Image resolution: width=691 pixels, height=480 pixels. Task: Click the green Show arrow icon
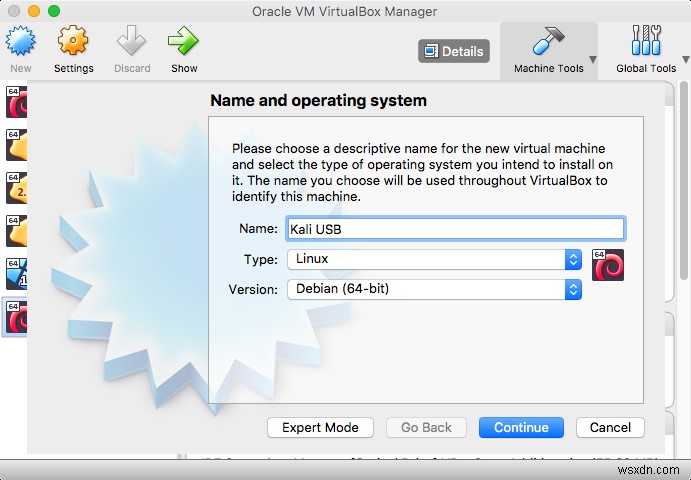point(183,41)
